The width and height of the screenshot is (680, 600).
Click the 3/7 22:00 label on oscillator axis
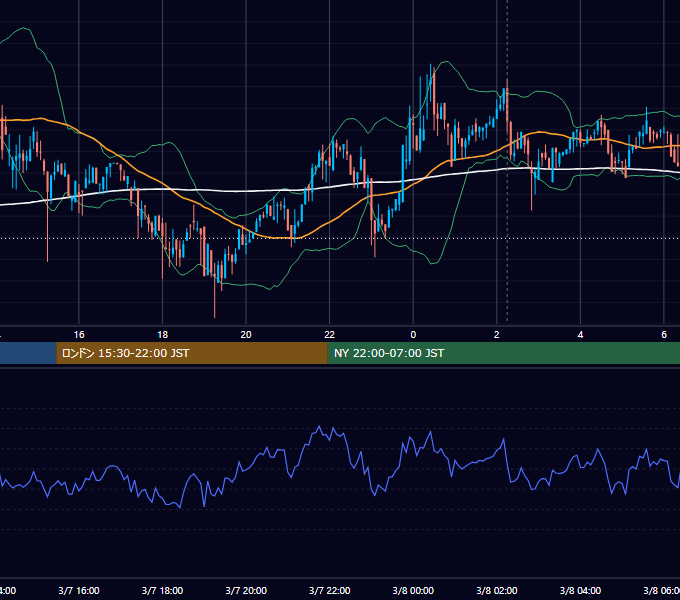[x=330, y=590]
